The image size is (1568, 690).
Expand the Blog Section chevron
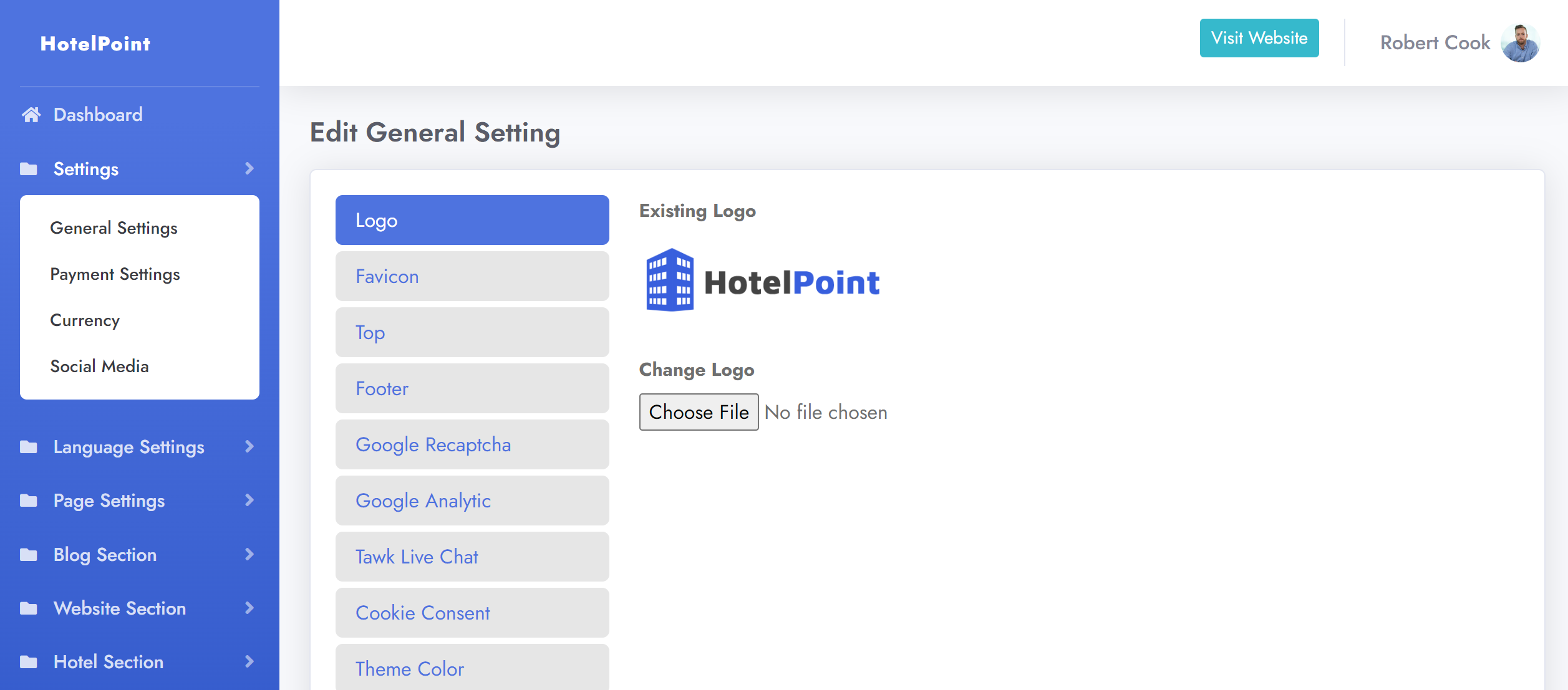tap(249, 555)
